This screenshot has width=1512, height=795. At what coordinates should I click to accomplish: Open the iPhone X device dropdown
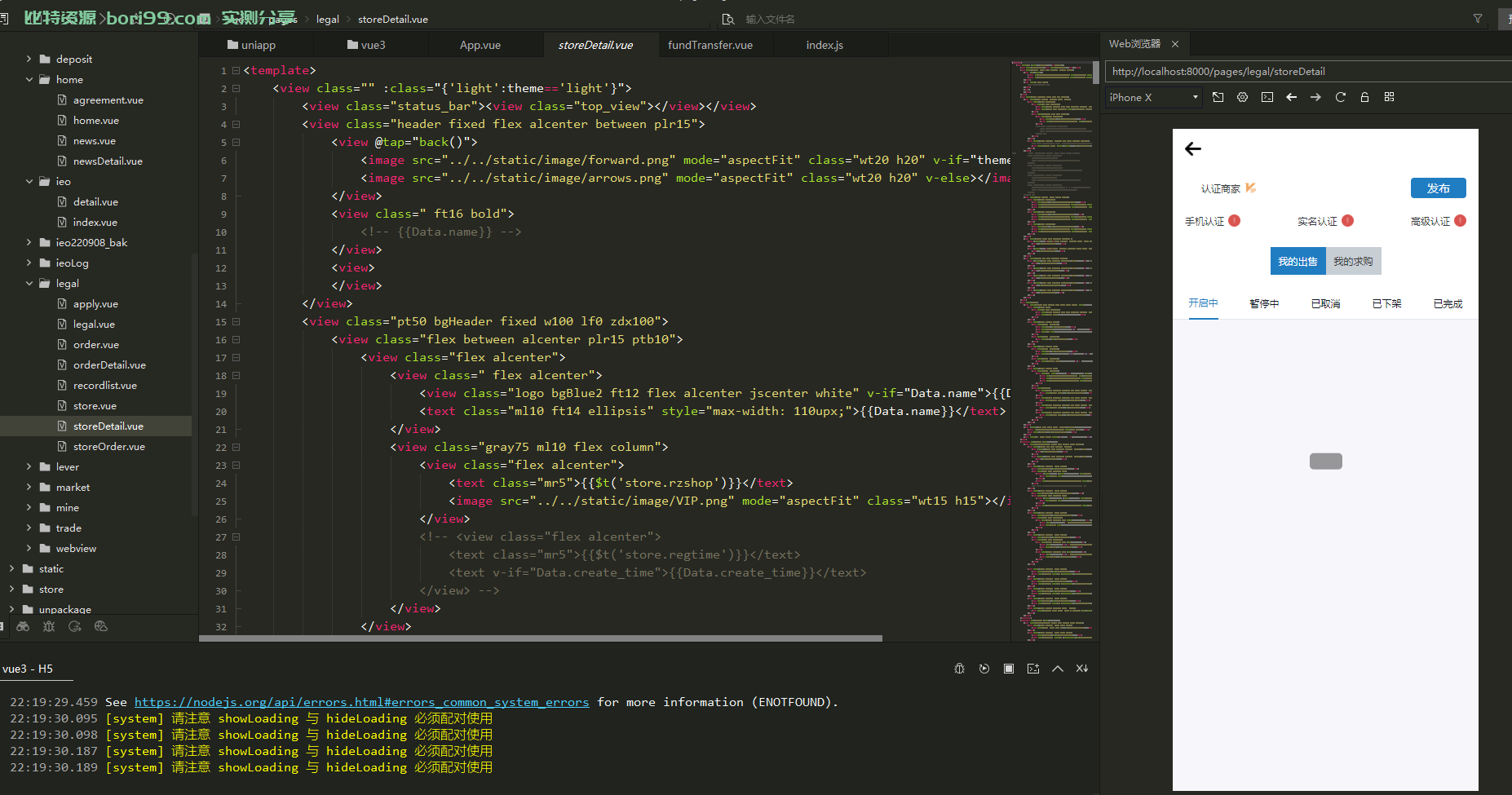tap(1154, 97)
